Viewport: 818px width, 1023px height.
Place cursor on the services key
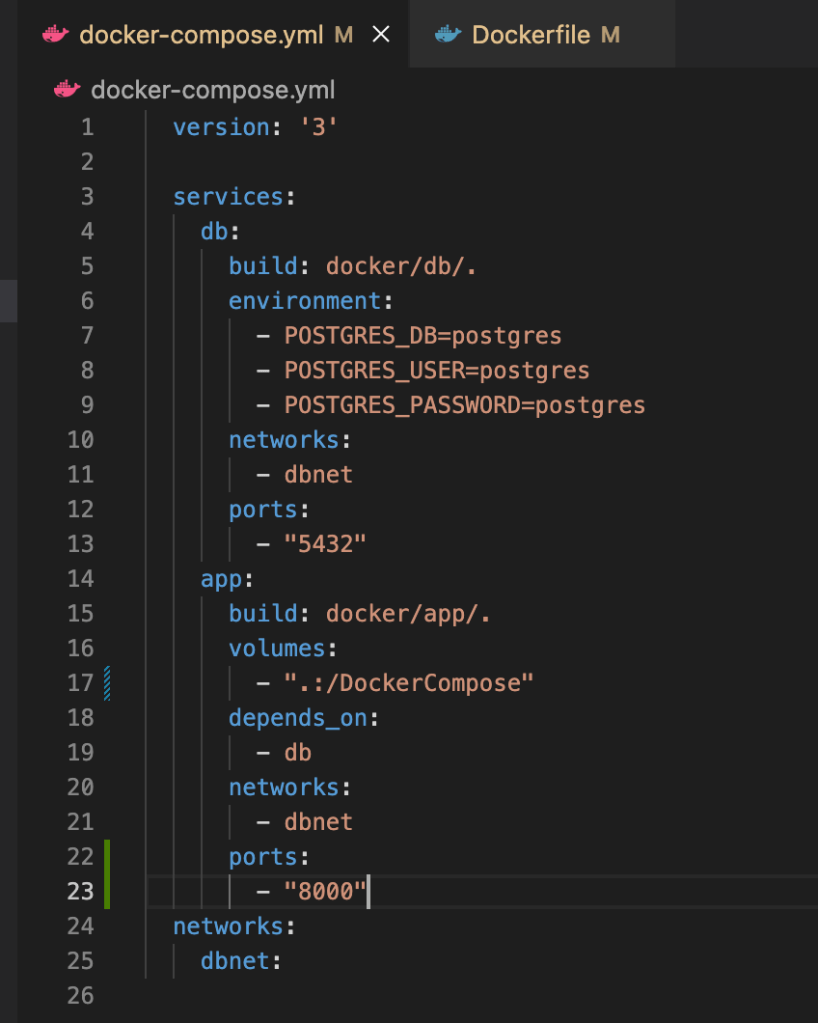pos(228,196)
